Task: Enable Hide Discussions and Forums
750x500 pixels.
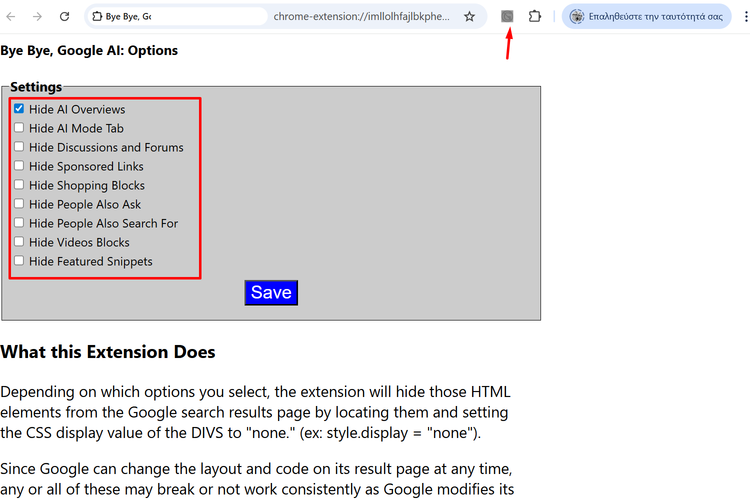Action: click(x=19, y=146)
